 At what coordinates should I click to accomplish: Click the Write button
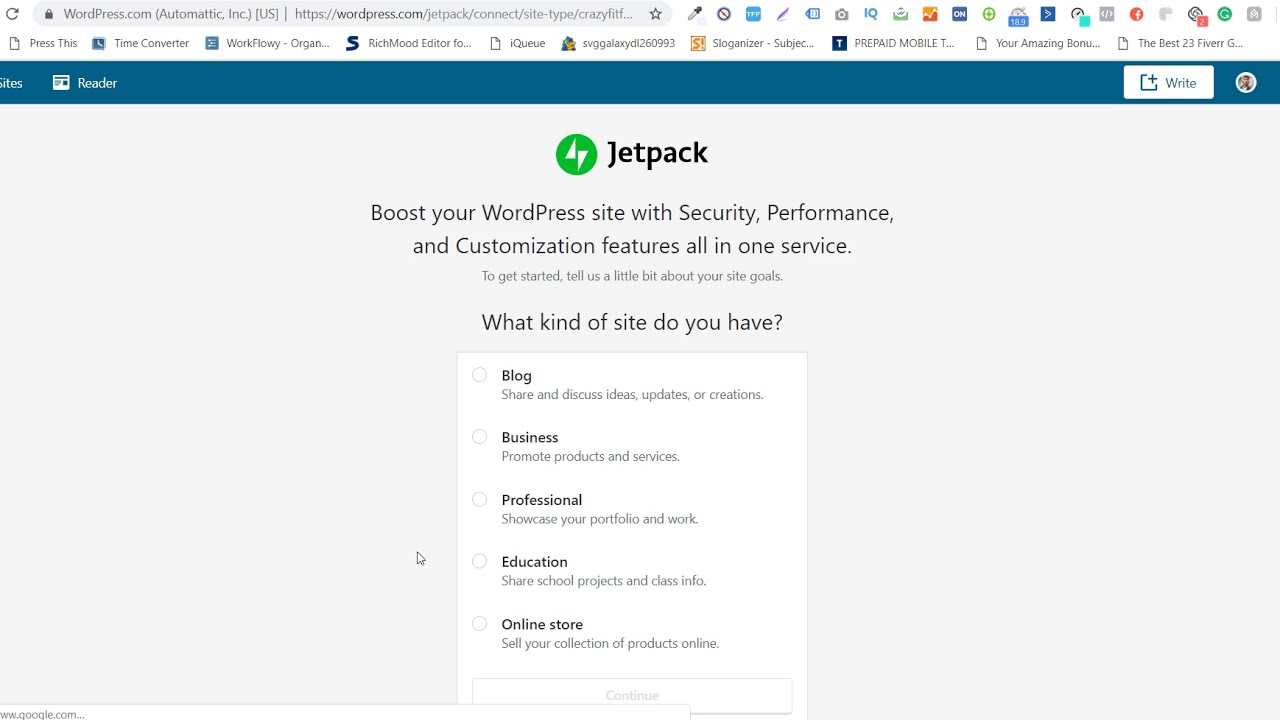point(1168,83)
